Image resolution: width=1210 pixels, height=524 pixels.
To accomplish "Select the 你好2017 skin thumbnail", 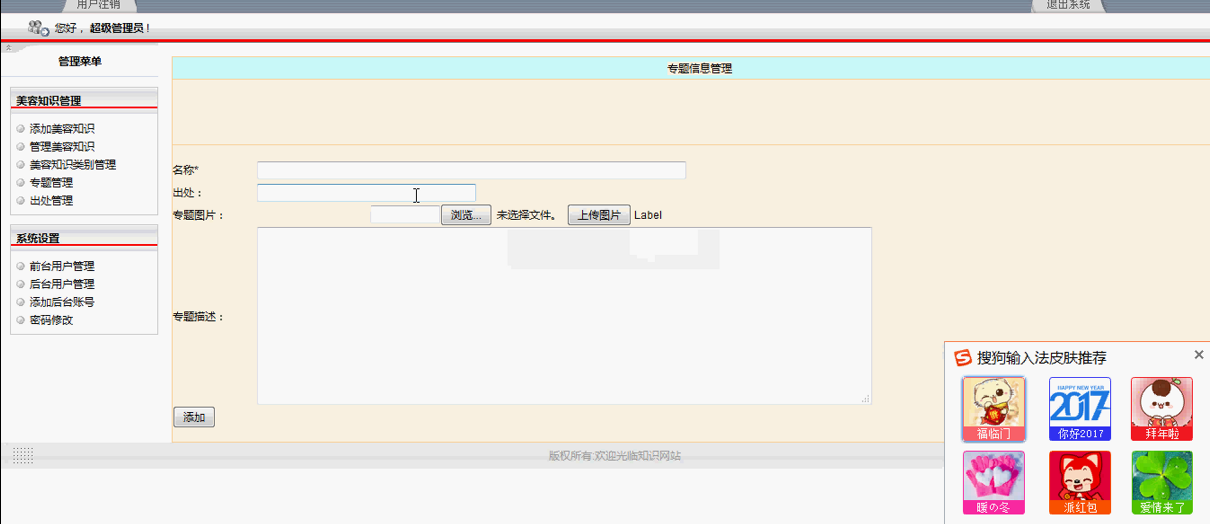I will [x=1080, y=409].
